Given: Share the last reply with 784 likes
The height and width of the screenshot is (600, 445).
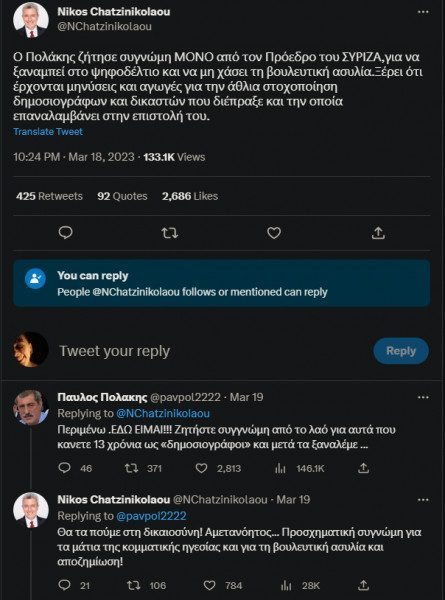Looking at the screenshot, I should point(363,585).
